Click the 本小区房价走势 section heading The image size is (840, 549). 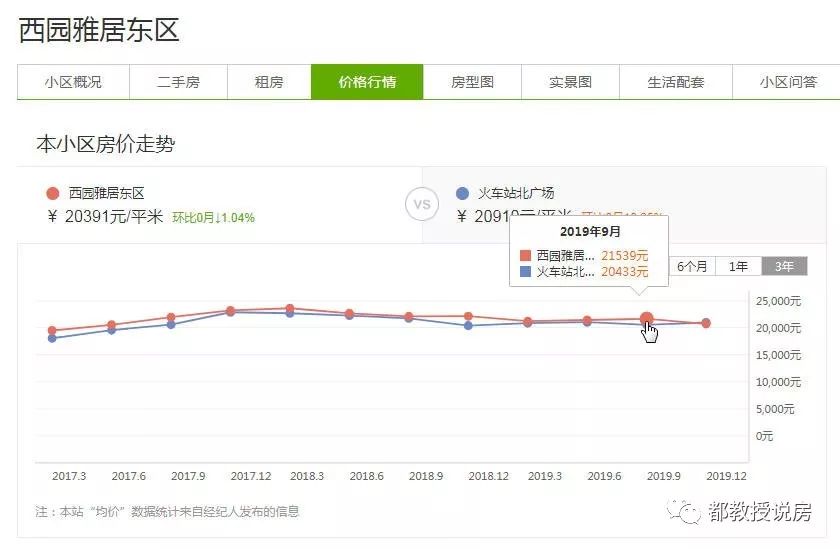[106, 144]
